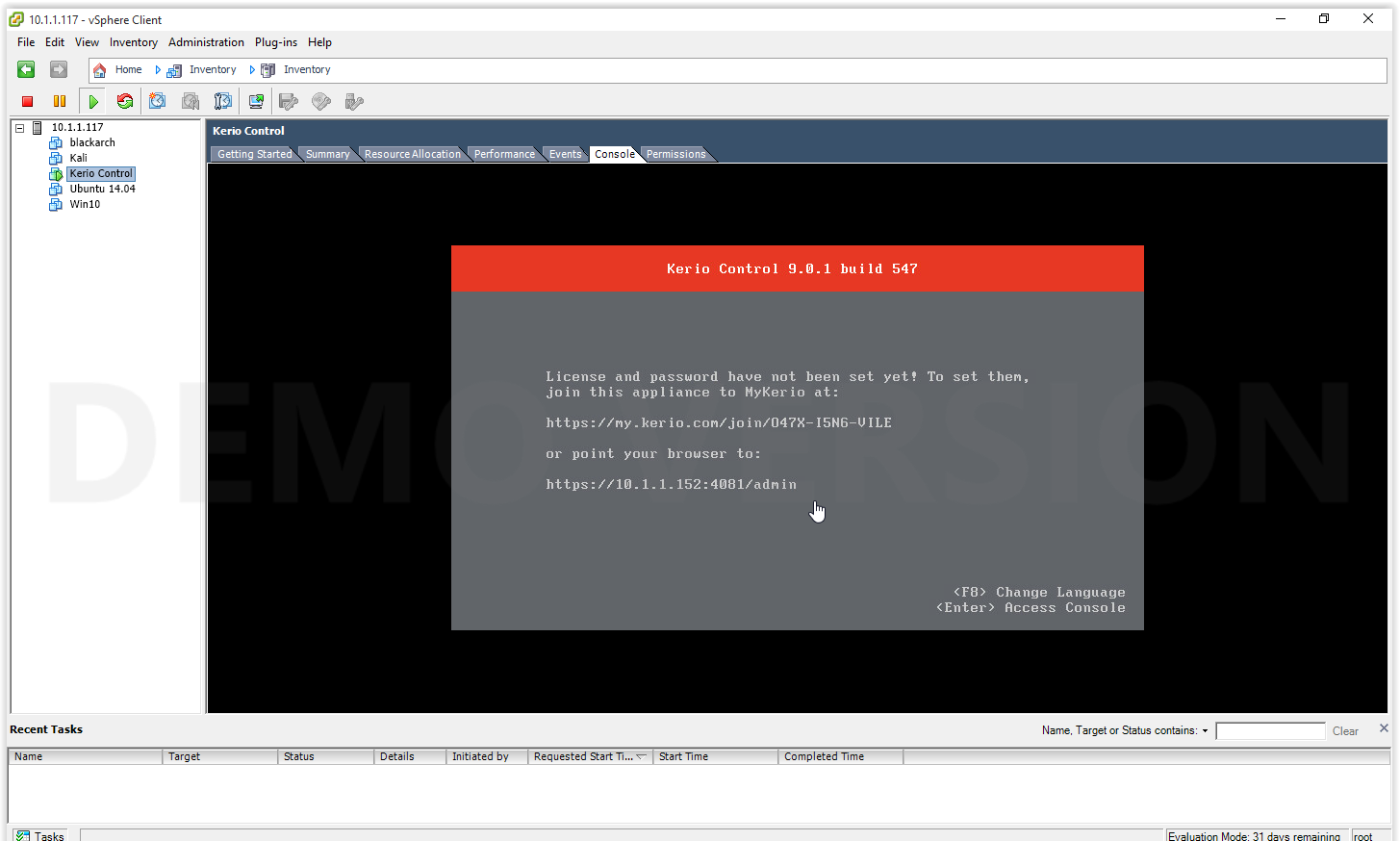Launch the virtual machine console window icon
Viewport: 1400px width, 841px height.
tap(257, 101)
